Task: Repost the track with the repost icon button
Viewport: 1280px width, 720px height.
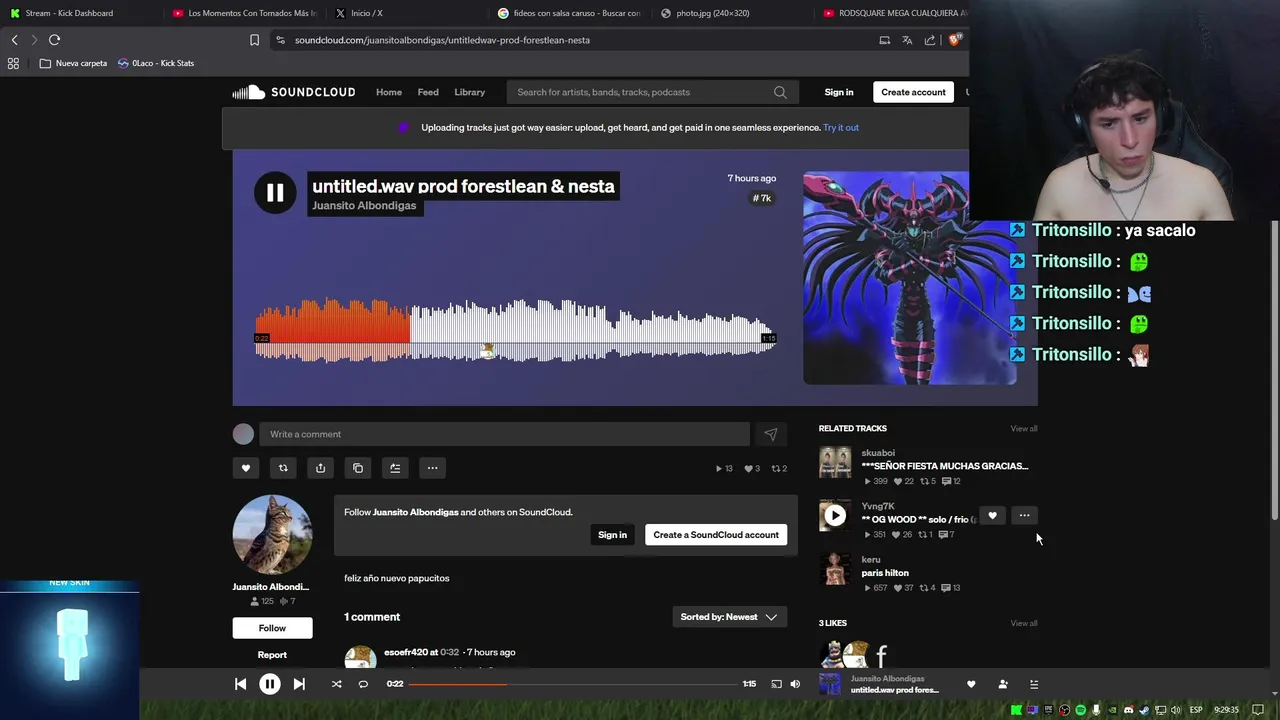Action: [283, 468]
